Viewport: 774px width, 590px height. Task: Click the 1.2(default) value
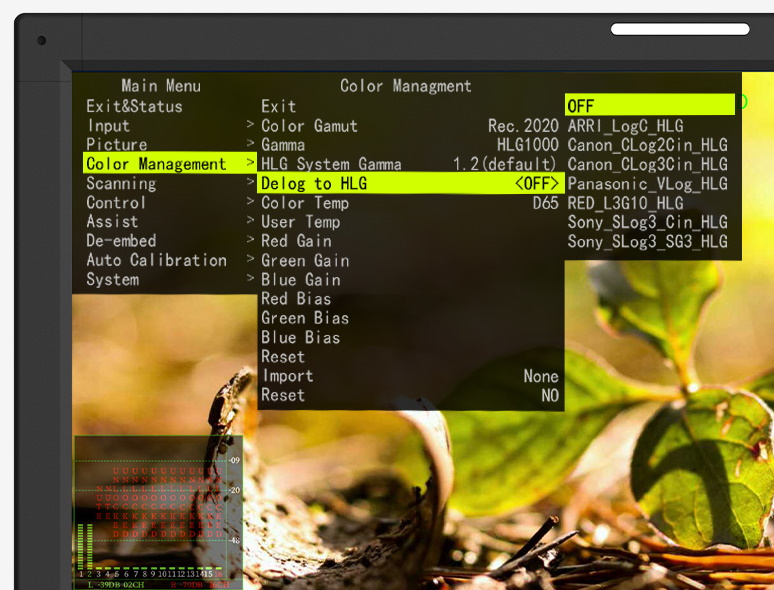point(504,164)
